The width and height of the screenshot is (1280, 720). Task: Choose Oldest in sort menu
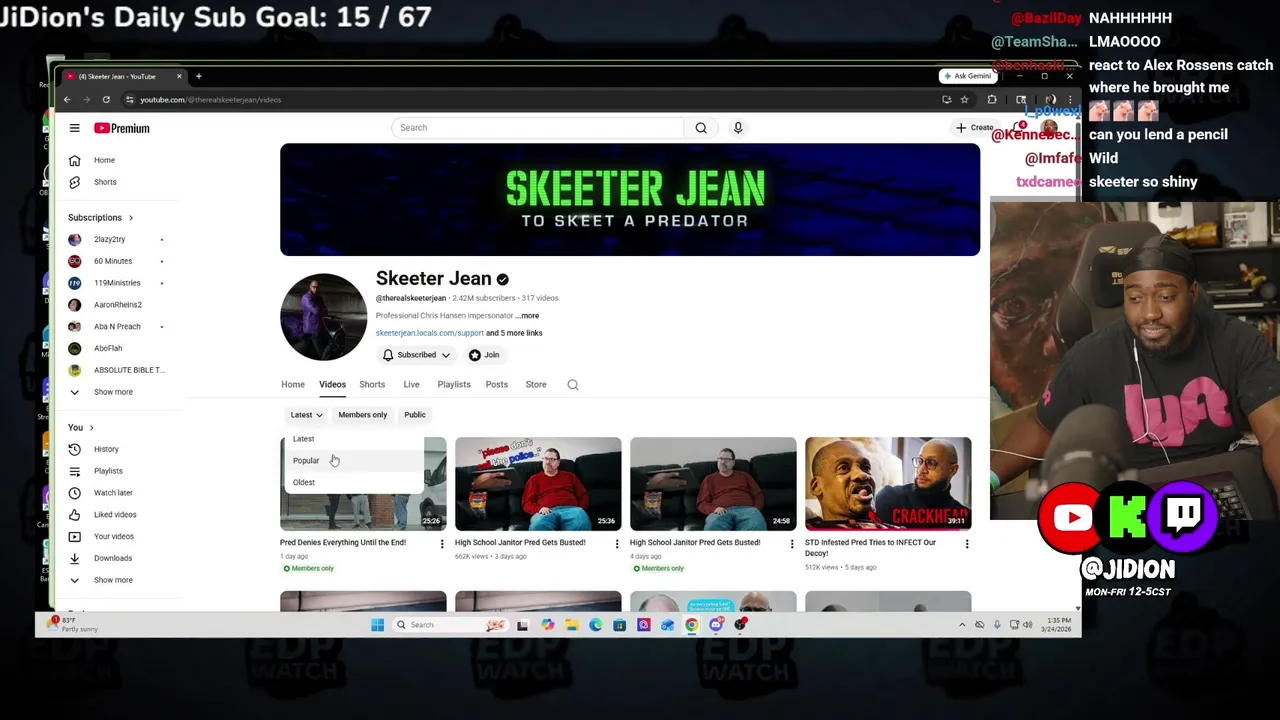pyautogui.click(x=354, y=482)
